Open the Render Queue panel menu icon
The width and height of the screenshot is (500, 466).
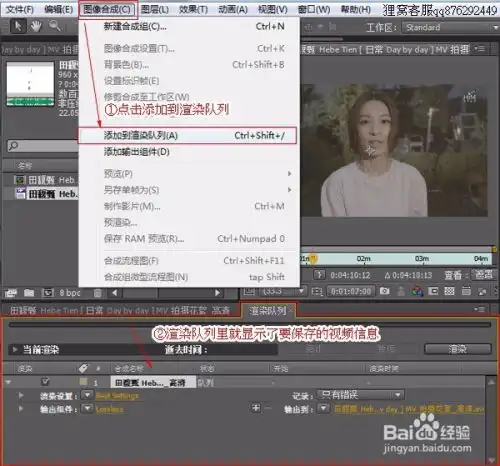click(480, 310)
